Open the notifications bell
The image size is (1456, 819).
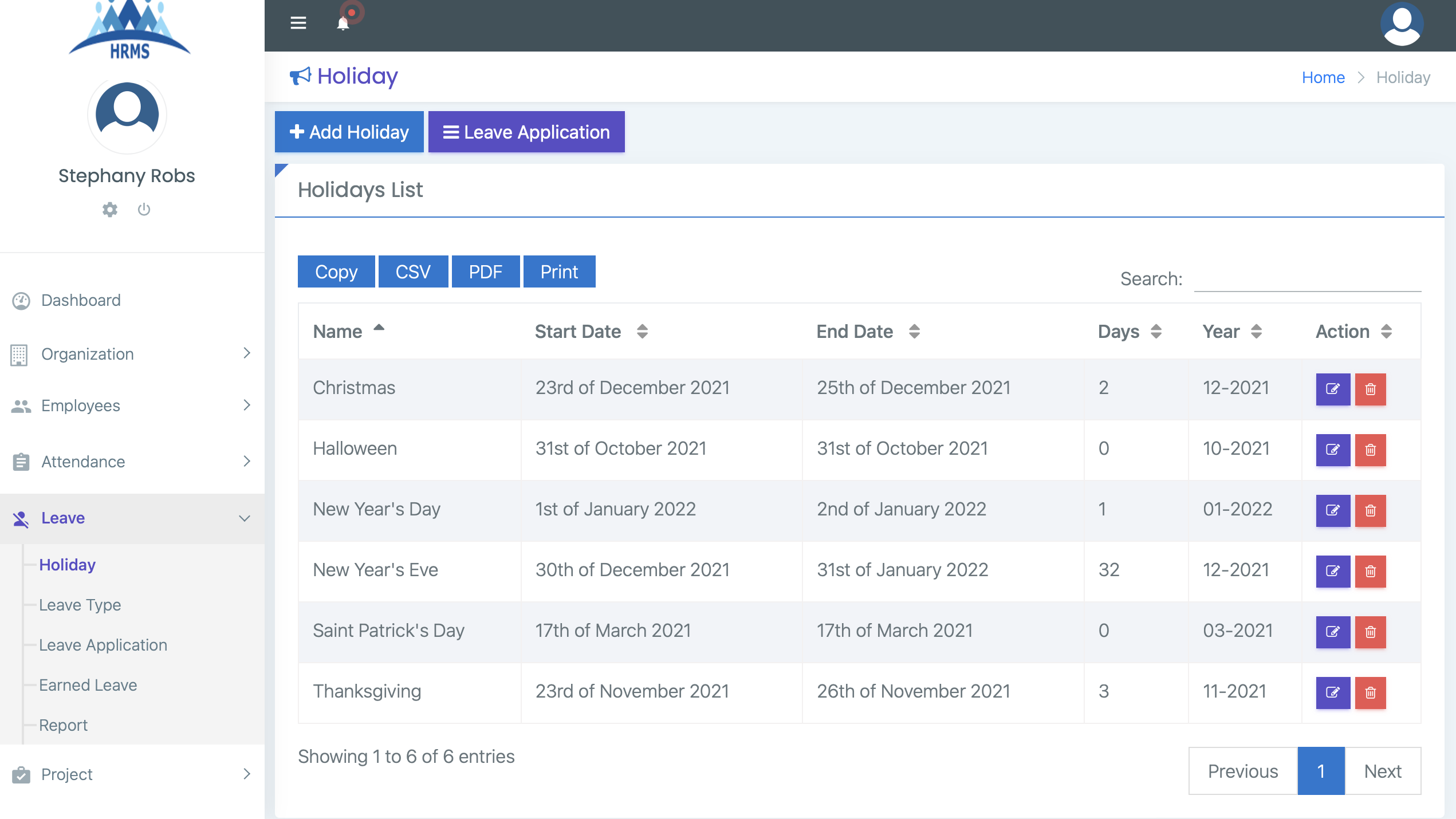(343, 23)
